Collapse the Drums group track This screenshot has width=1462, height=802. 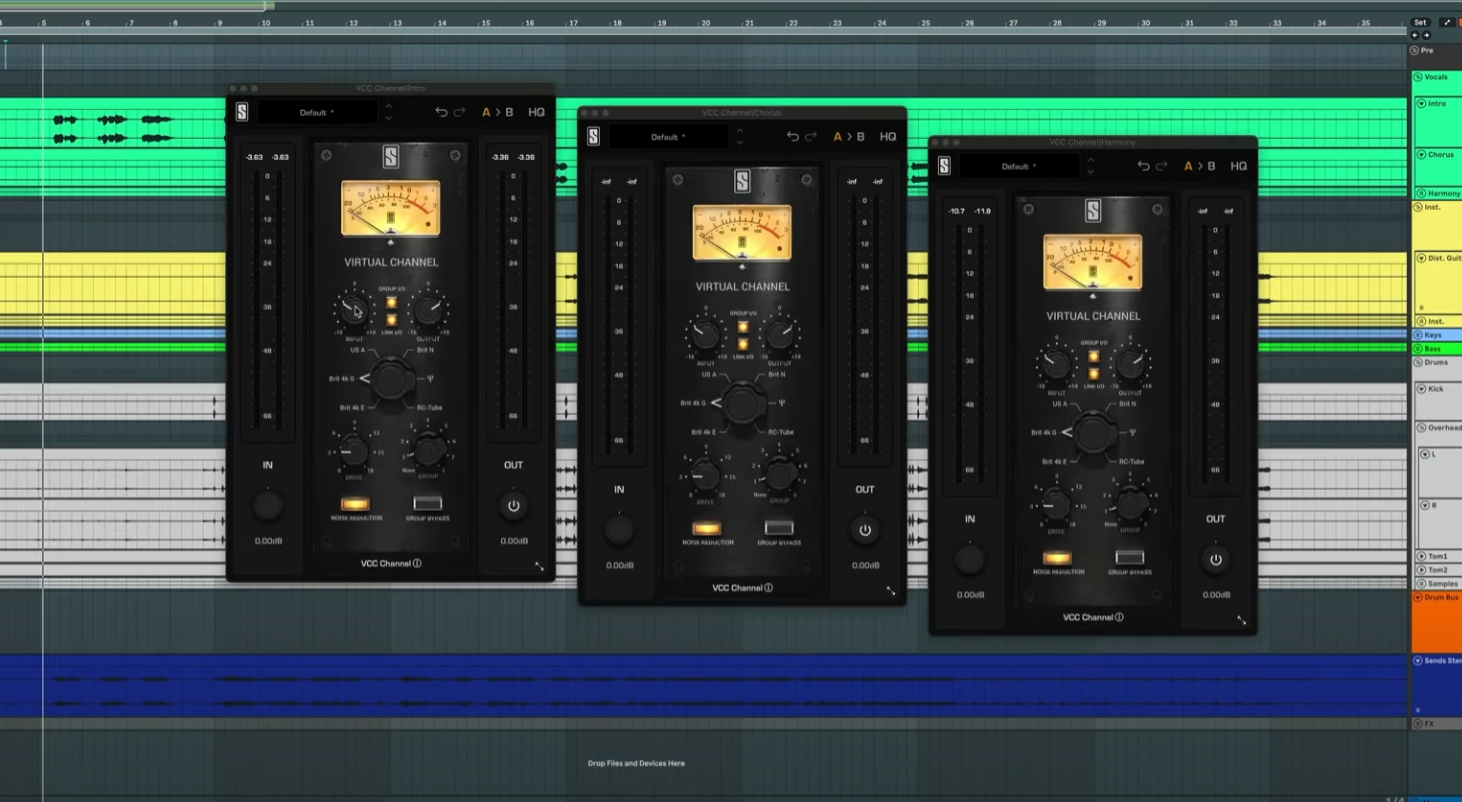[1418, 362]
